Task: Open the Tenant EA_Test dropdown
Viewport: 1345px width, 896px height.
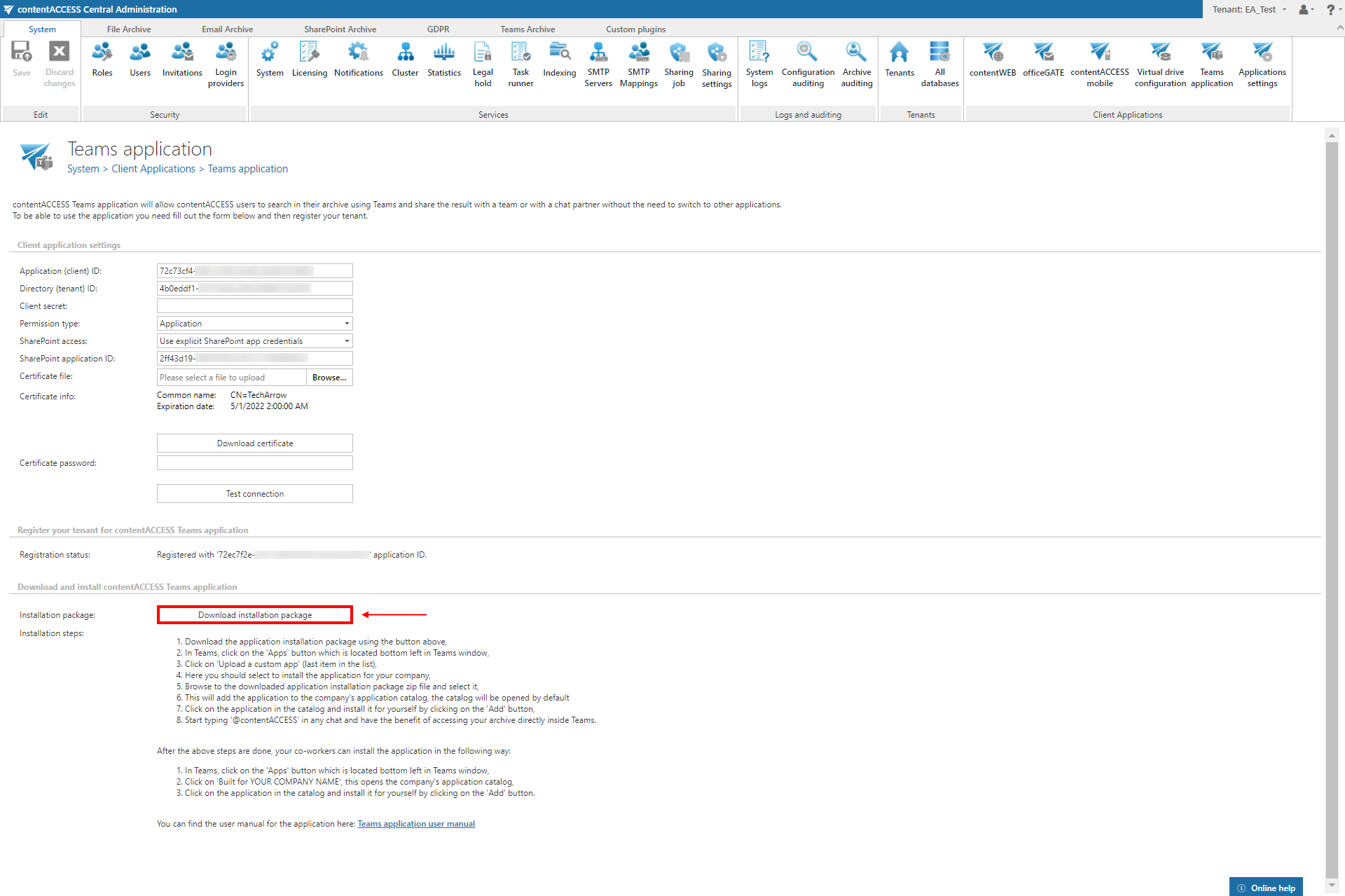Action: 1249,9
